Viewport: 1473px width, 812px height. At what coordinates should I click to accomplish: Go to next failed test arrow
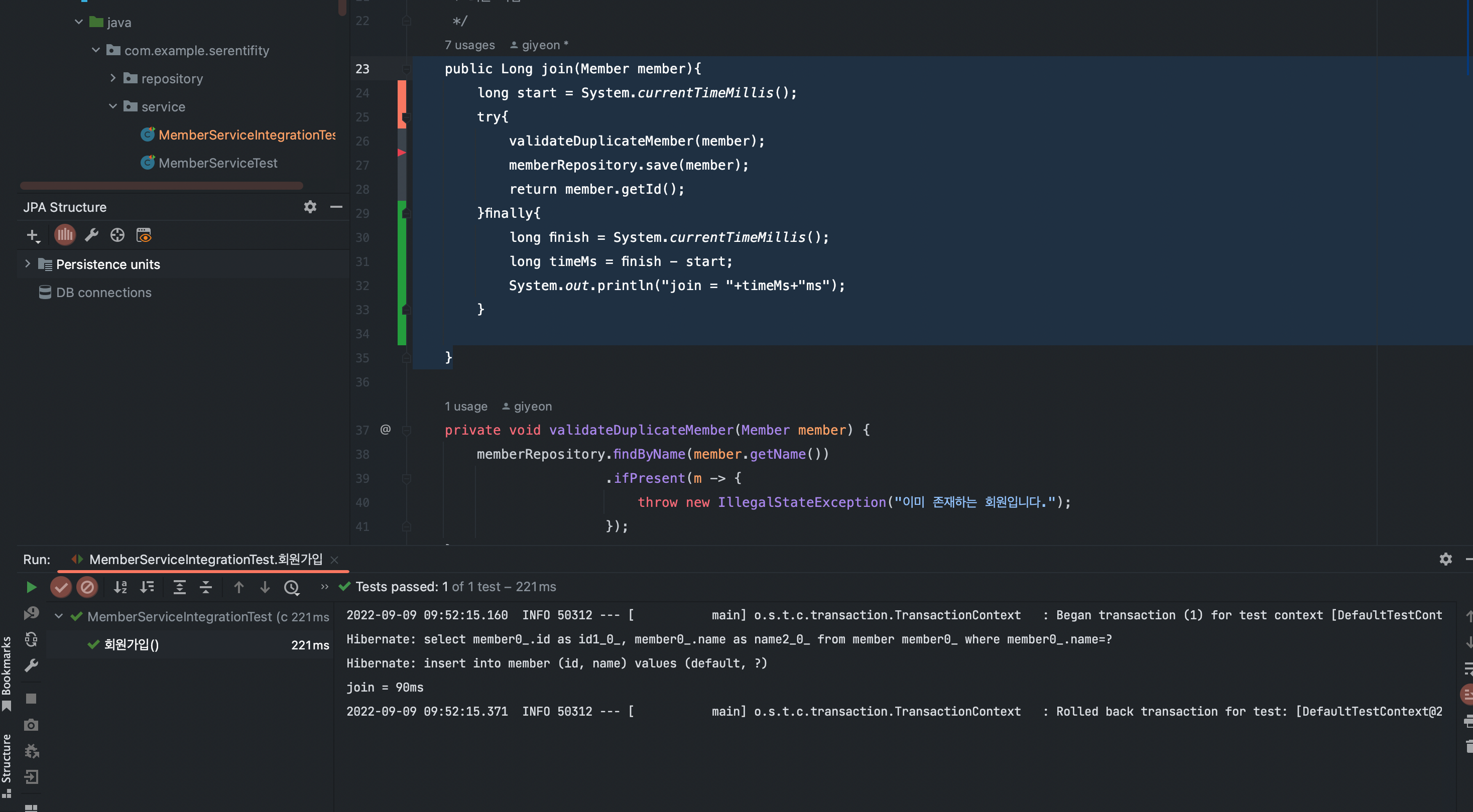click(x=265, y=587)
